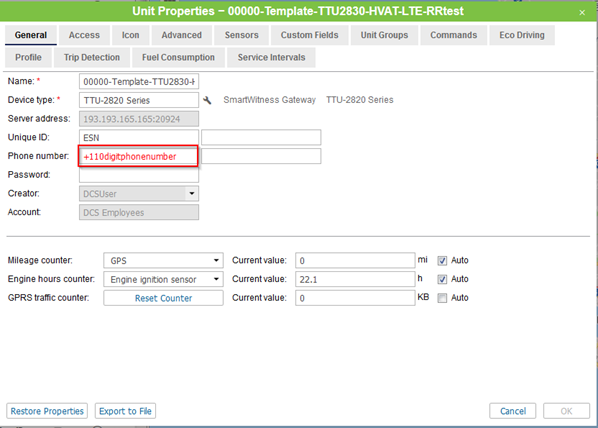Close the Unit Properties dialog
598x428 pixels.
click(x=582, y=13)
